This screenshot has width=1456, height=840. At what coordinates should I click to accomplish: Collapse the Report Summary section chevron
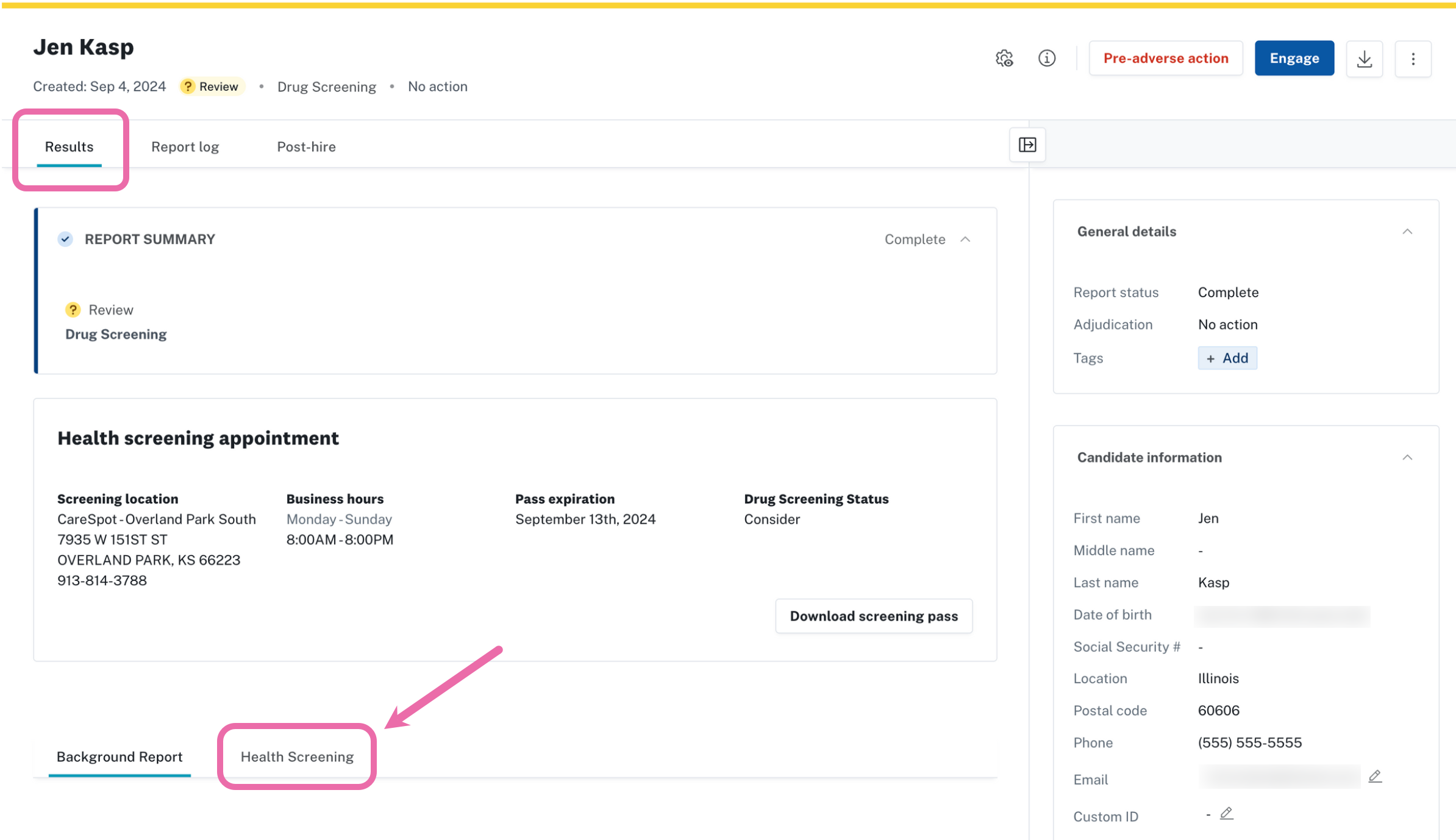(965, 240)
